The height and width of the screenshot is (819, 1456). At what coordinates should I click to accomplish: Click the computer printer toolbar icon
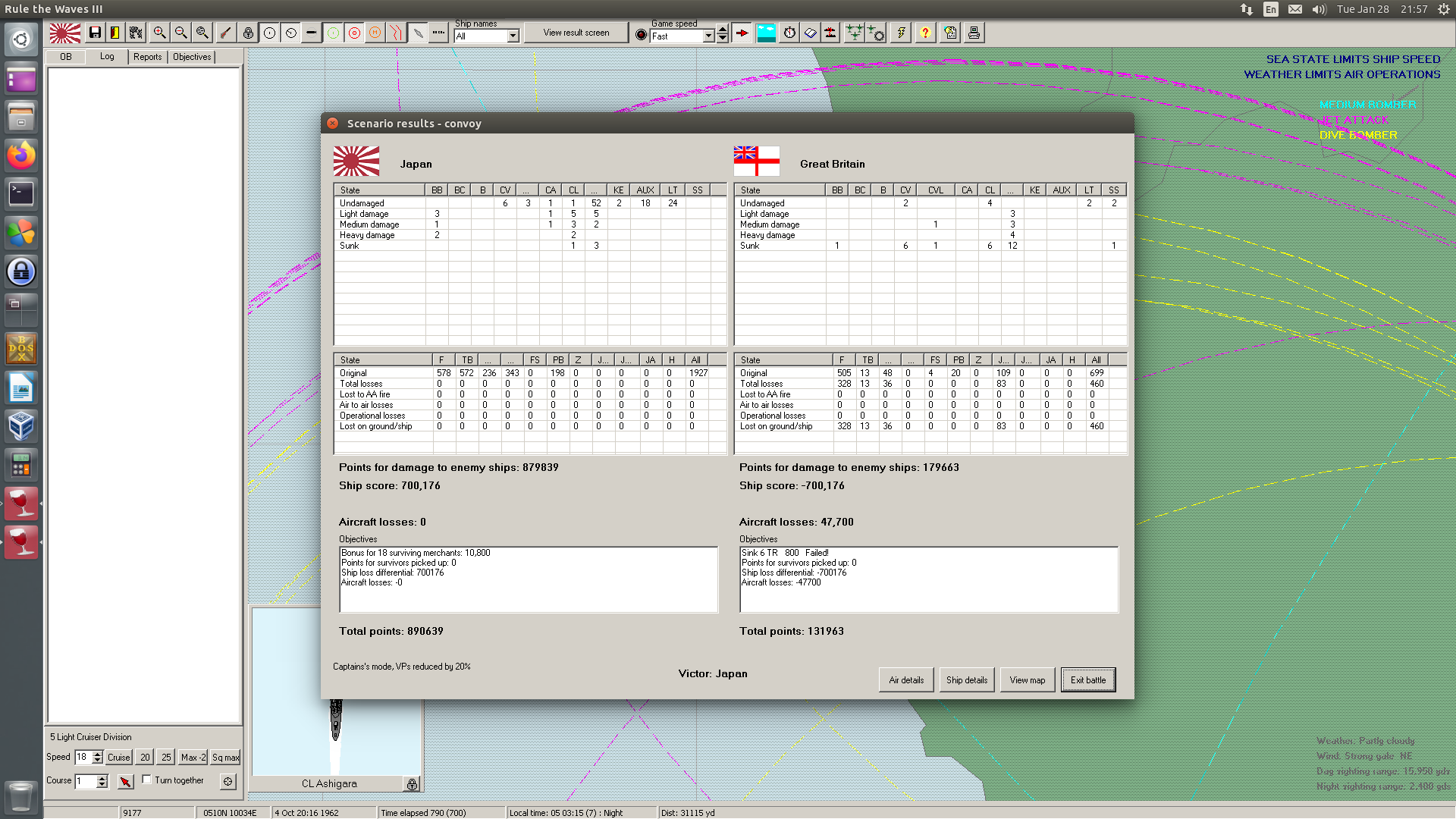(x=974, y=33)
